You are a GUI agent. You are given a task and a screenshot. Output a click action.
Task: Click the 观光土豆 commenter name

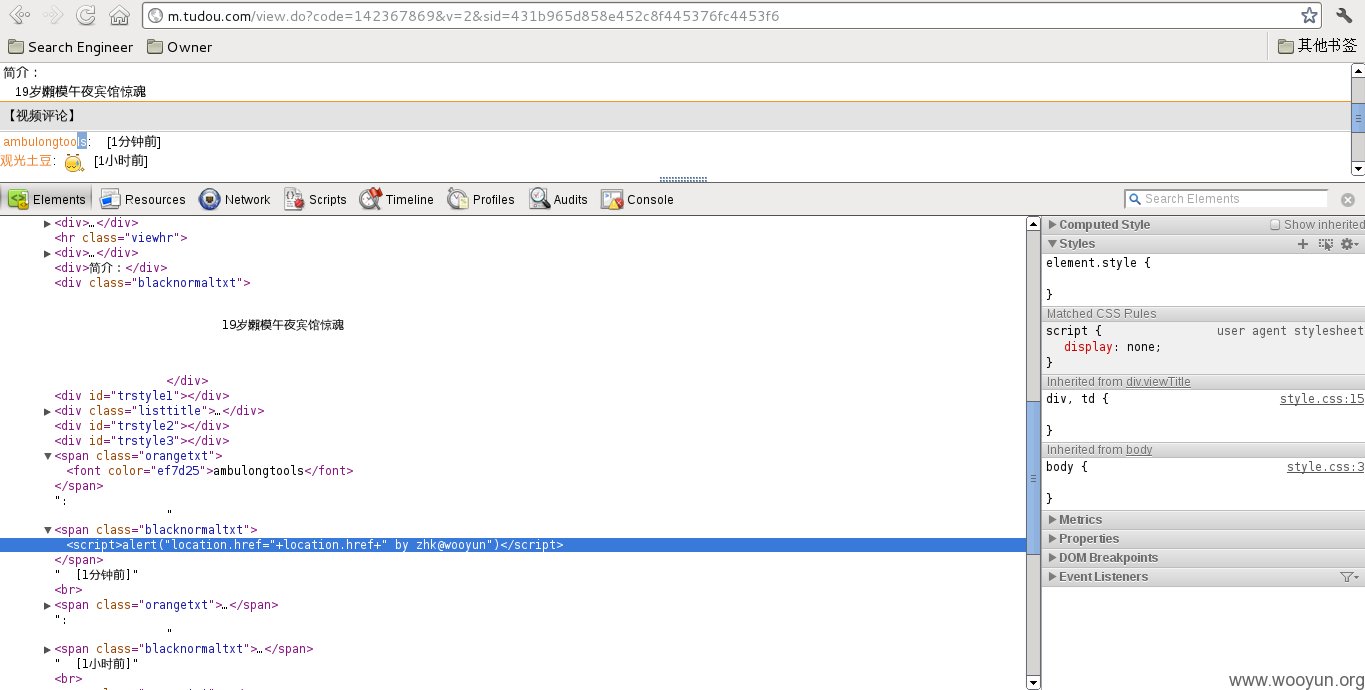27,161
